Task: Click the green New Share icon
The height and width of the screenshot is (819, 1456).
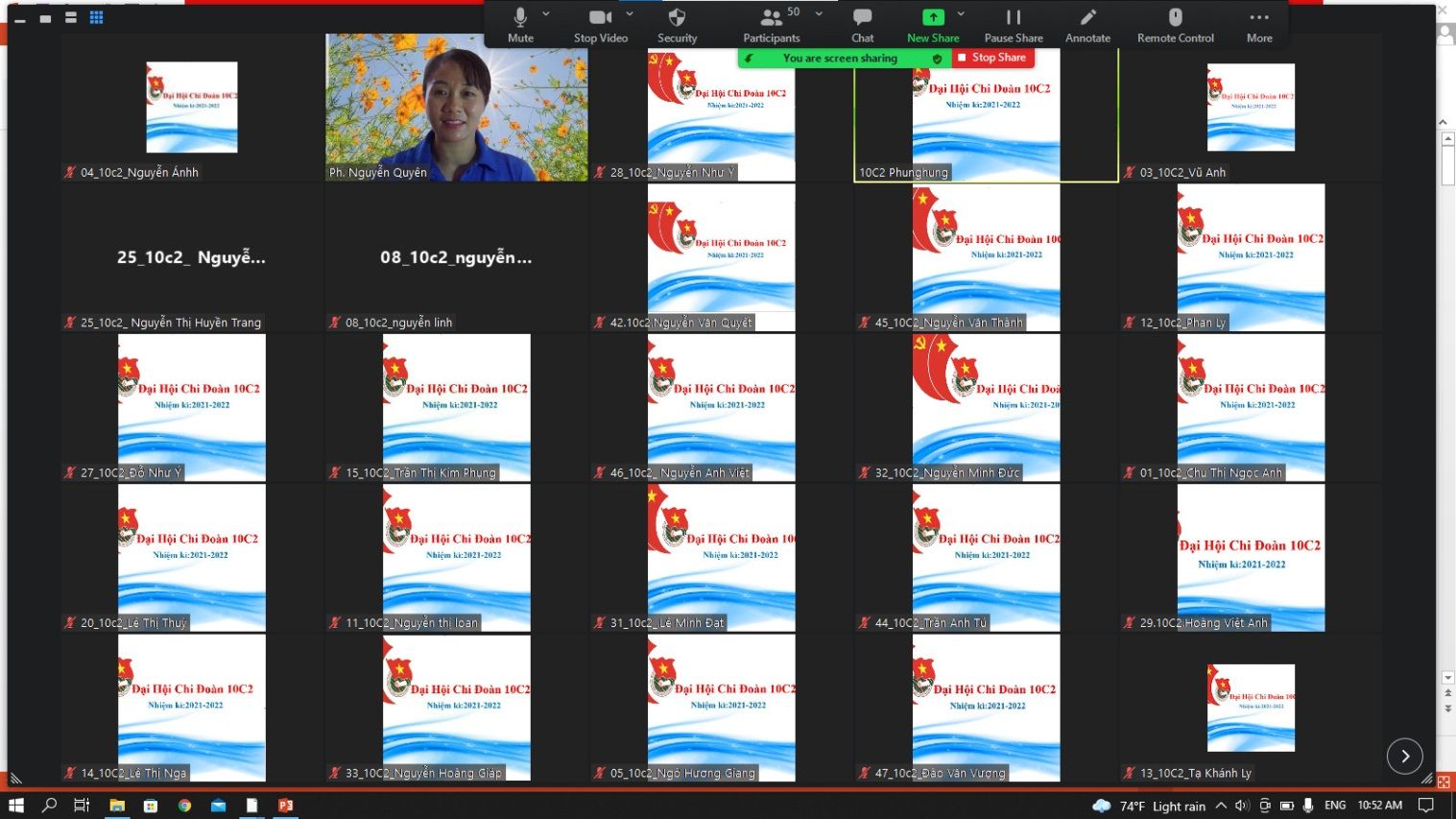Action: click(x=932, y=17)
